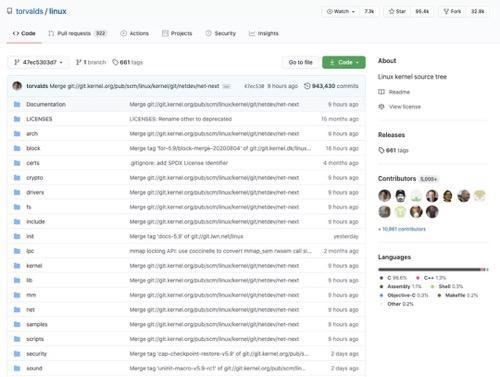
Task: Click the folder icon for security
Action: (17, 354)
